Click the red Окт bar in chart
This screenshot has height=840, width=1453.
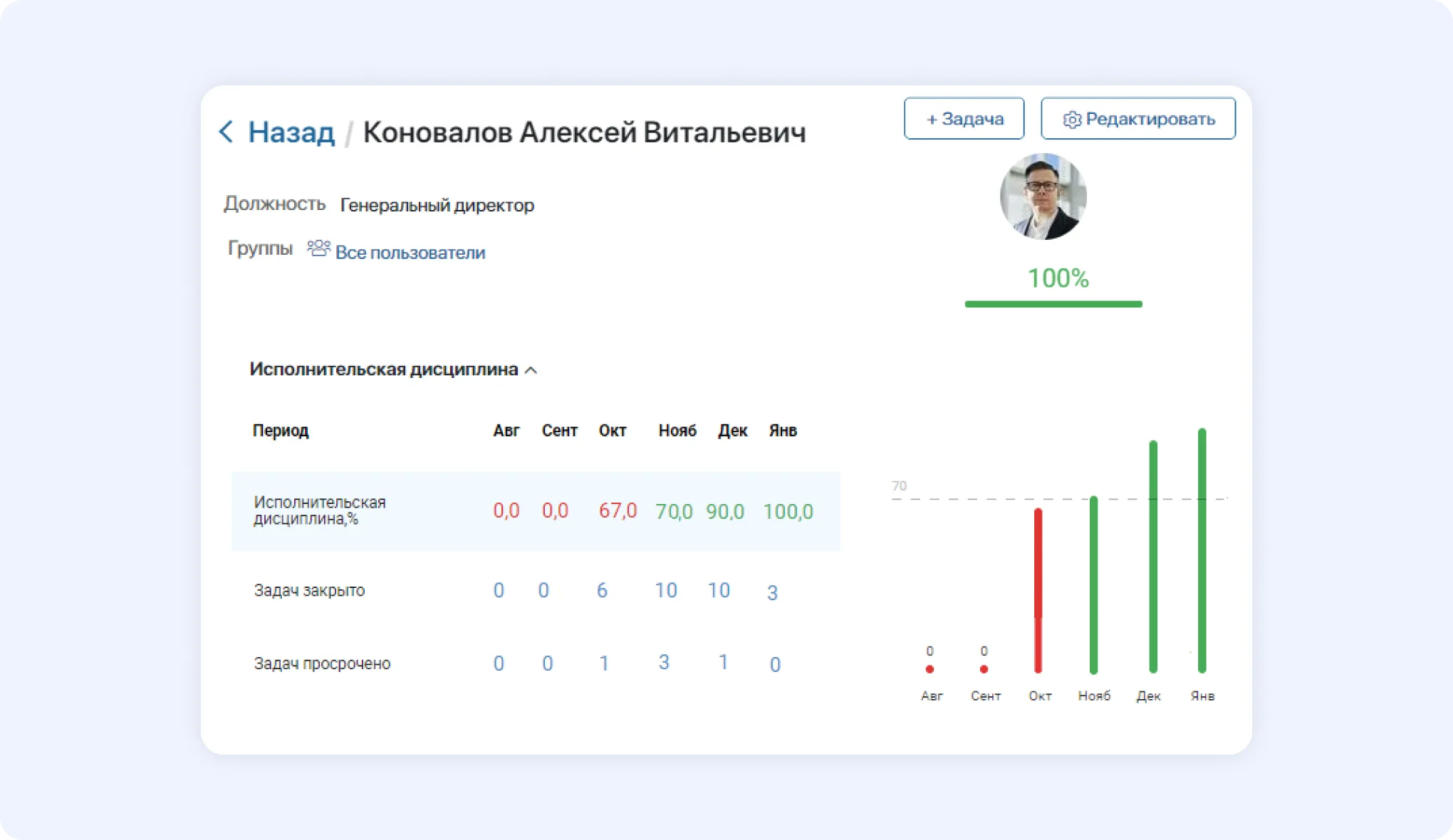coord(1038,591)
